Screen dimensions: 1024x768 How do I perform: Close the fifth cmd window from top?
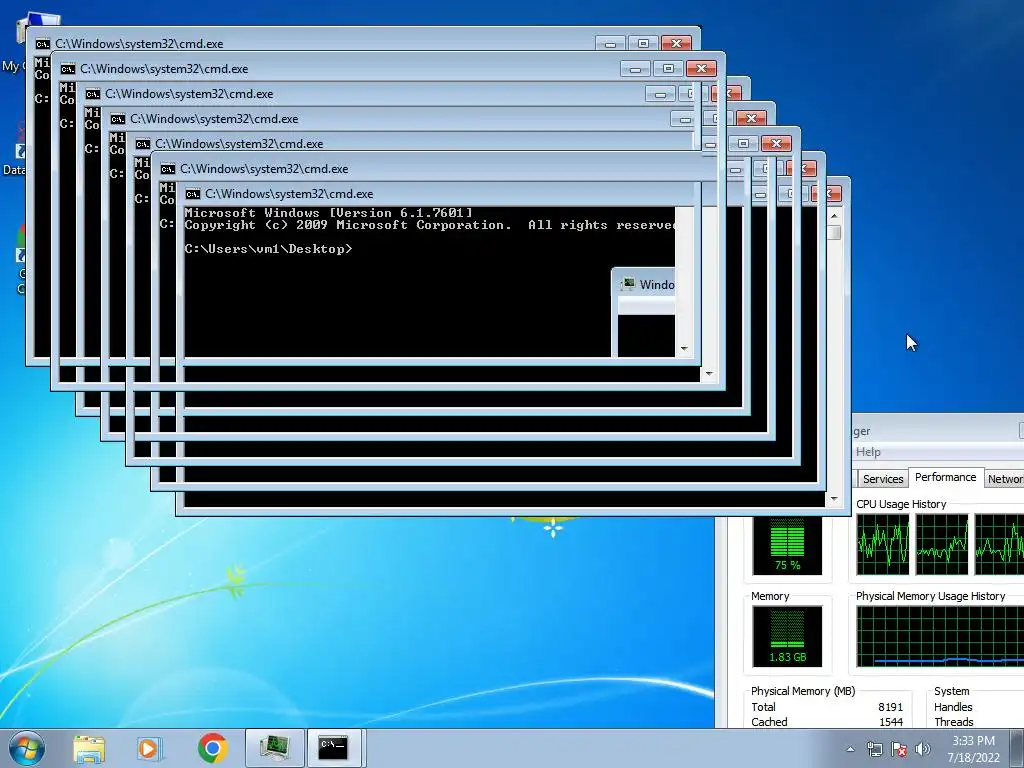776,144
